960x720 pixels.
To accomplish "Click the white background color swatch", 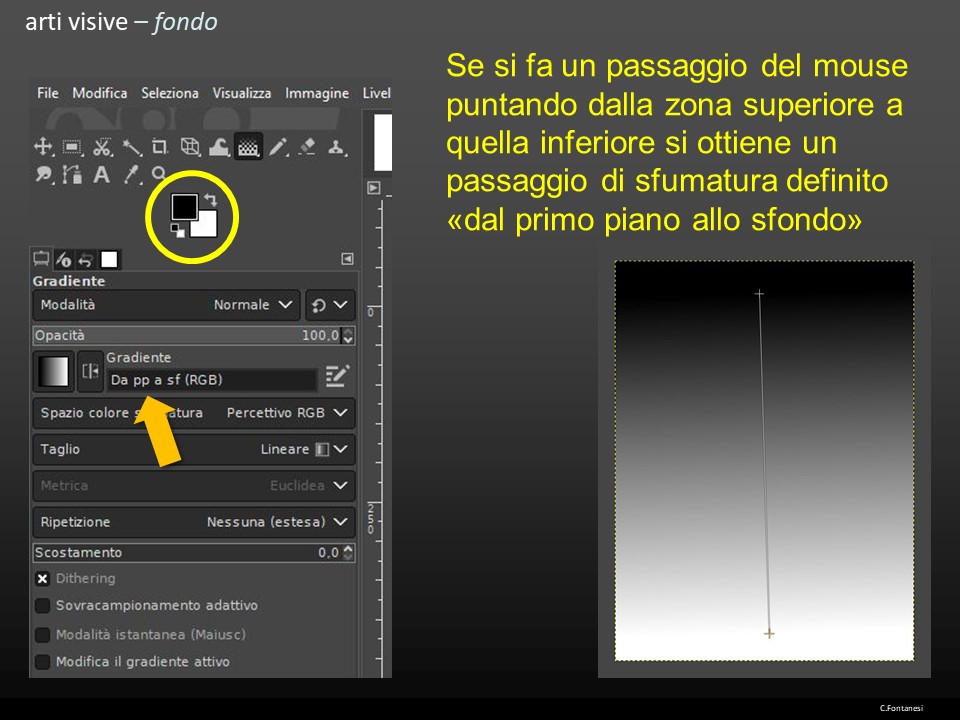I will coord(206,225).
